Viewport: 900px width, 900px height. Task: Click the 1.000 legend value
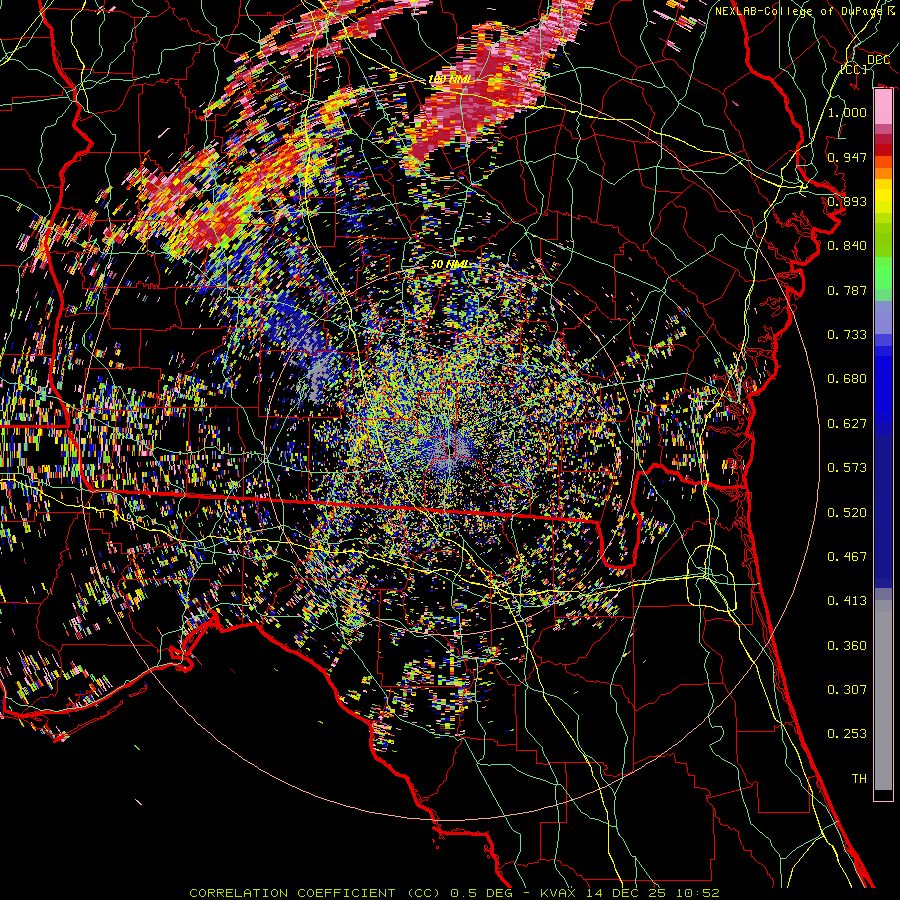pyautogui.click(x=847, y=112)
